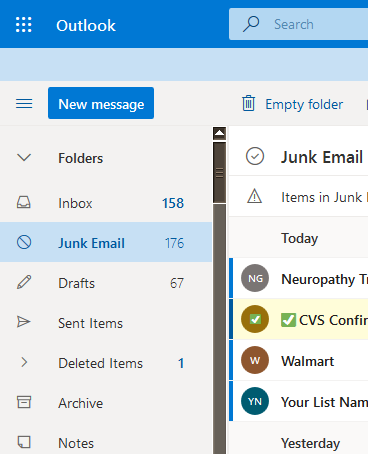Toggle the hamburger navigation pane icon
The width and height of the screenshot is (368, 454).
click(x=24, y=104)
